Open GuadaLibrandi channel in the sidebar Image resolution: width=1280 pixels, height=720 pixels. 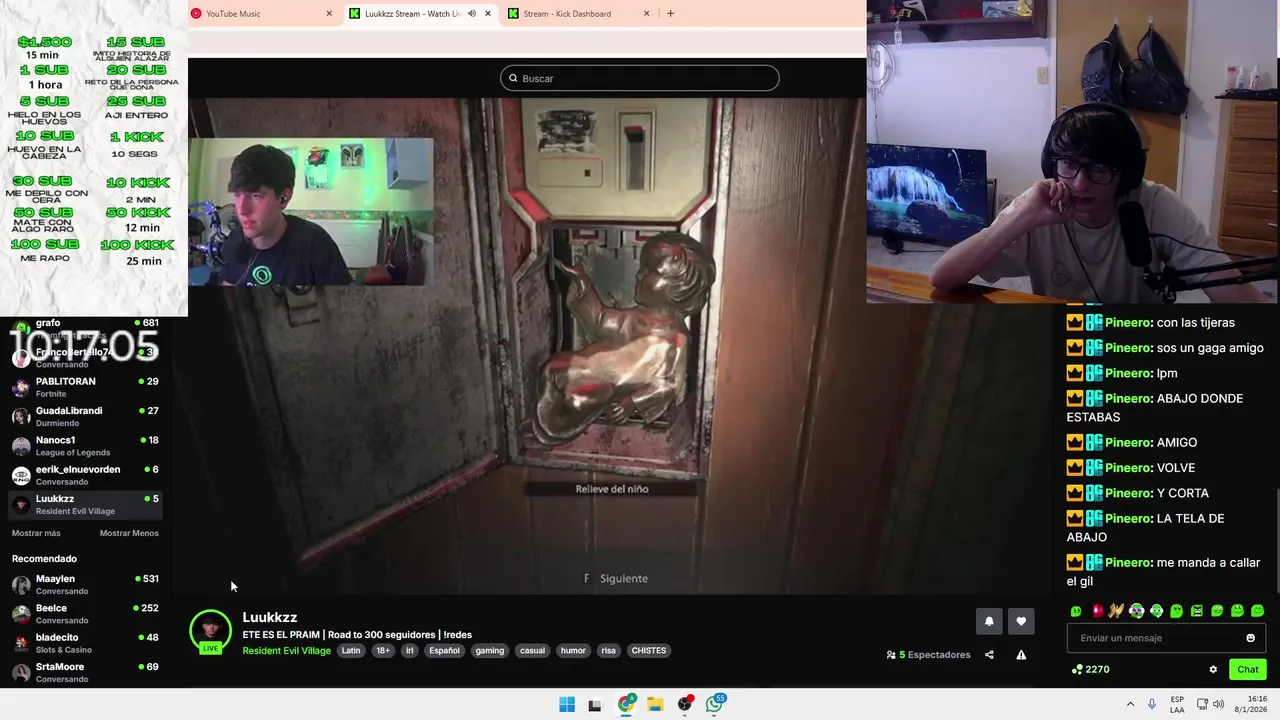[85, 416]
